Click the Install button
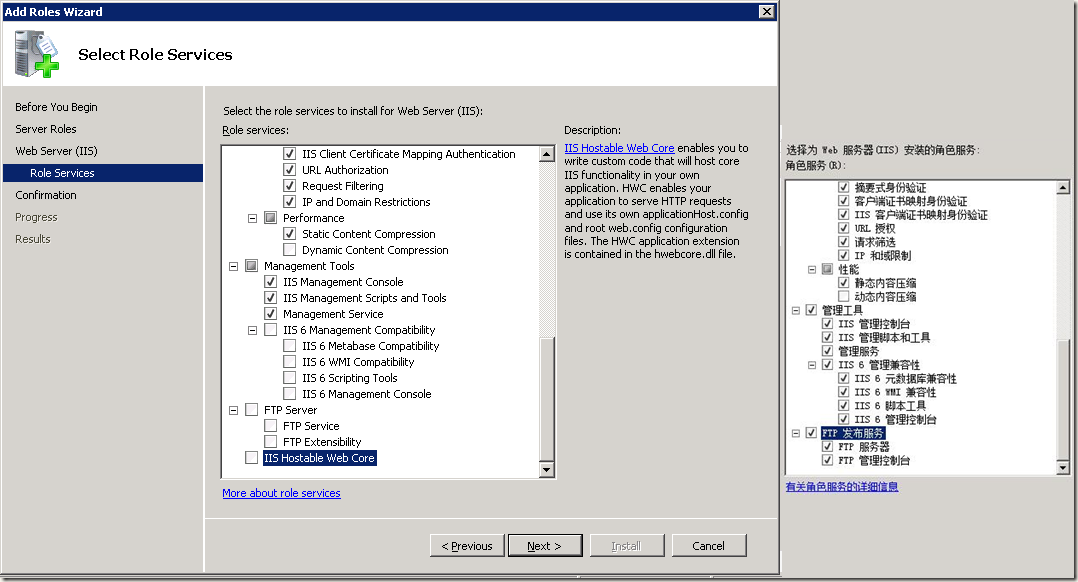 point(626,546)
